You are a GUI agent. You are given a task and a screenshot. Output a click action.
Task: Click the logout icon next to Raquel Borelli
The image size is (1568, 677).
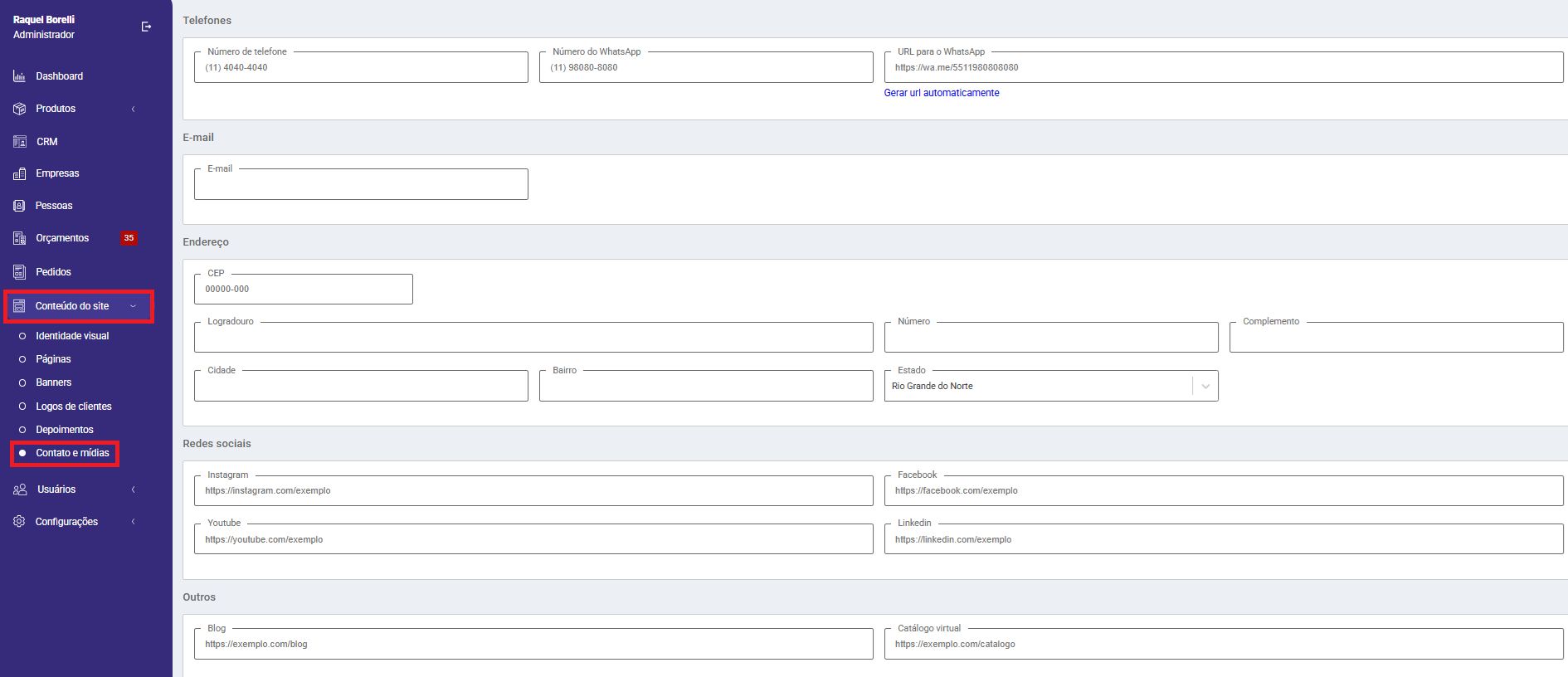[146, 27]
